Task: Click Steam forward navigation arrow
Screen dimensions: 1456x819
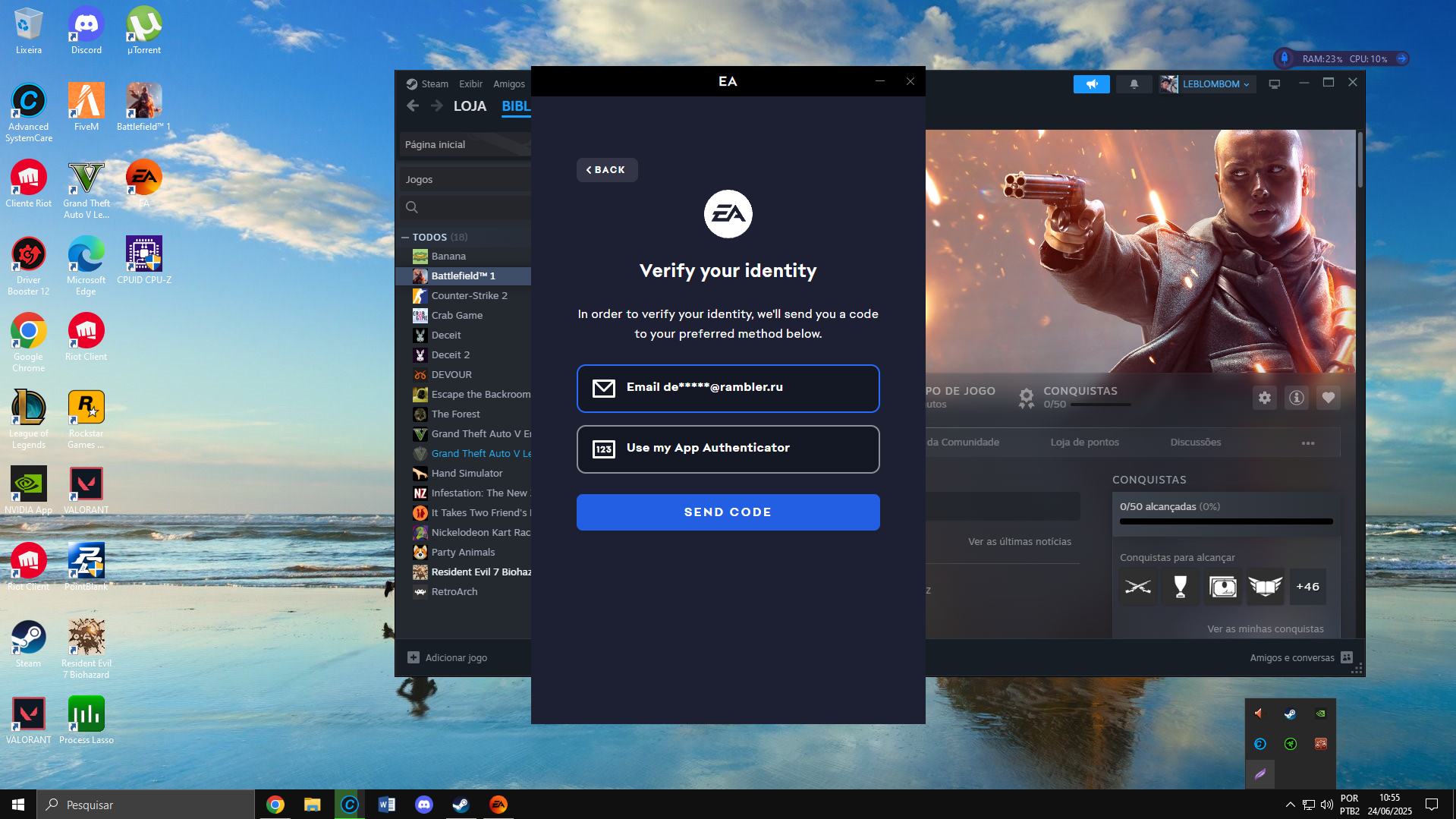Action: point(436,106)
